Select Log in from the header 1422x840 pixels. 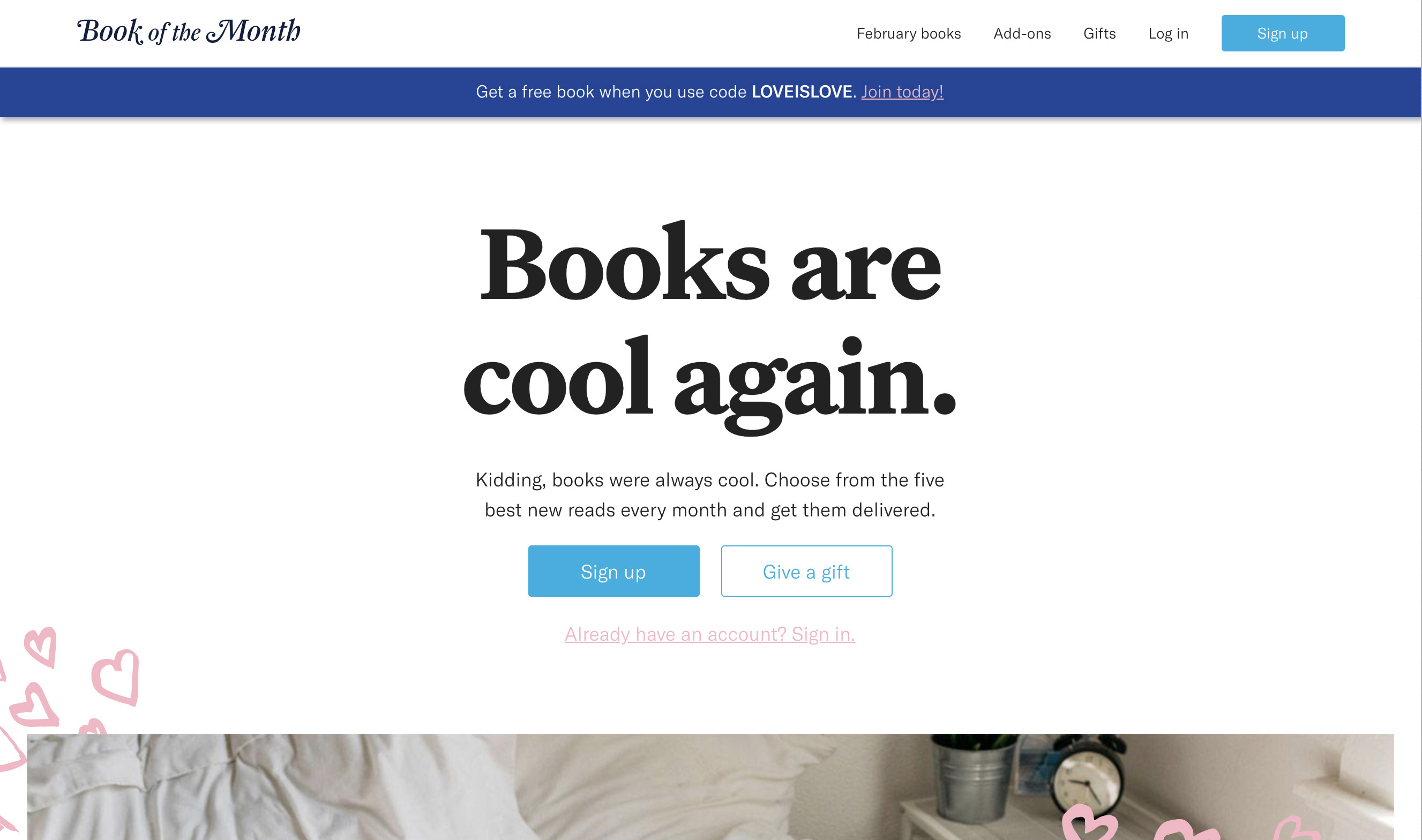tap(1168, 33)
